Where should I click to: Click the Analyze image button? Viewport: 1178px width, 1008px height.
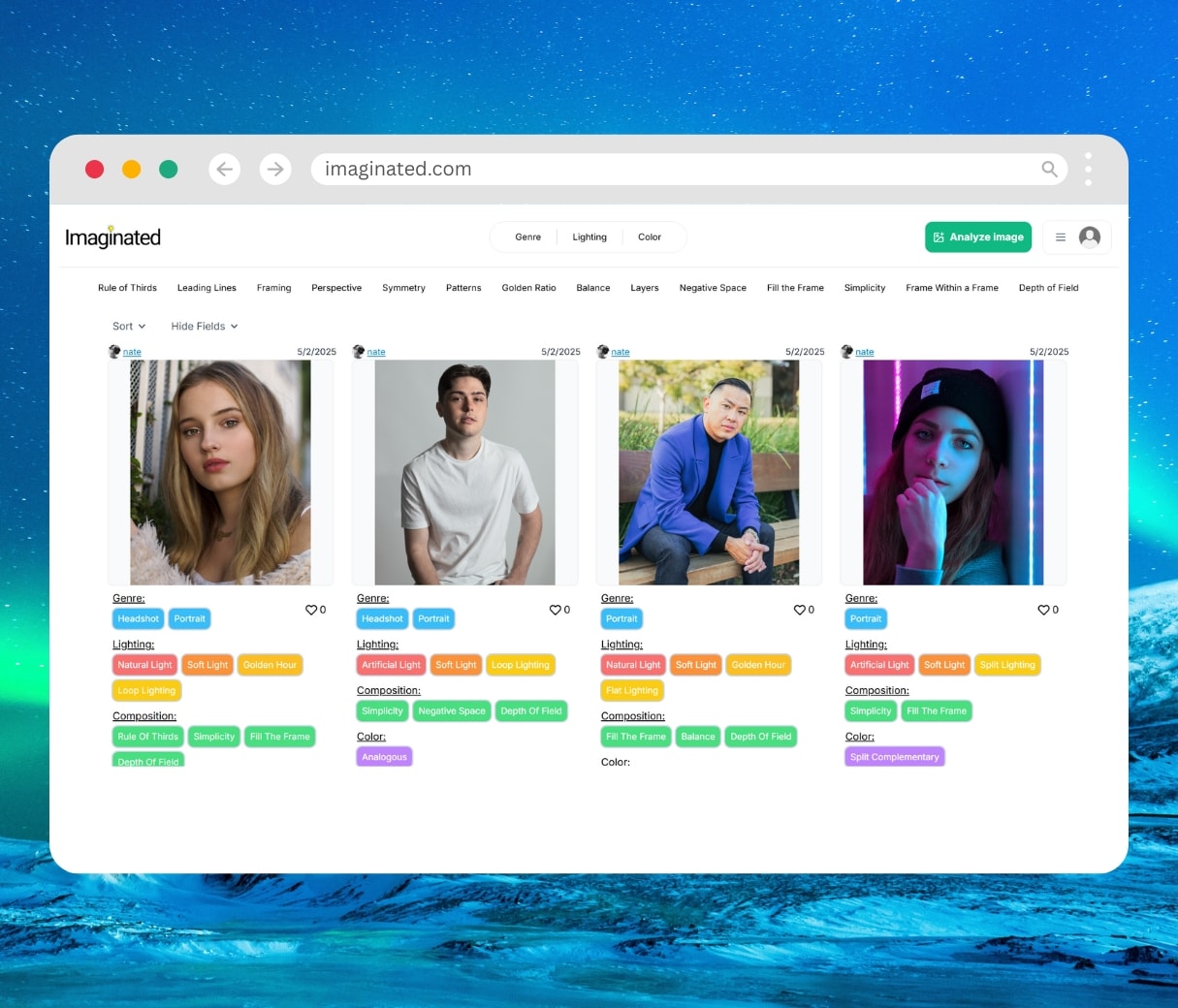point(978,237)
